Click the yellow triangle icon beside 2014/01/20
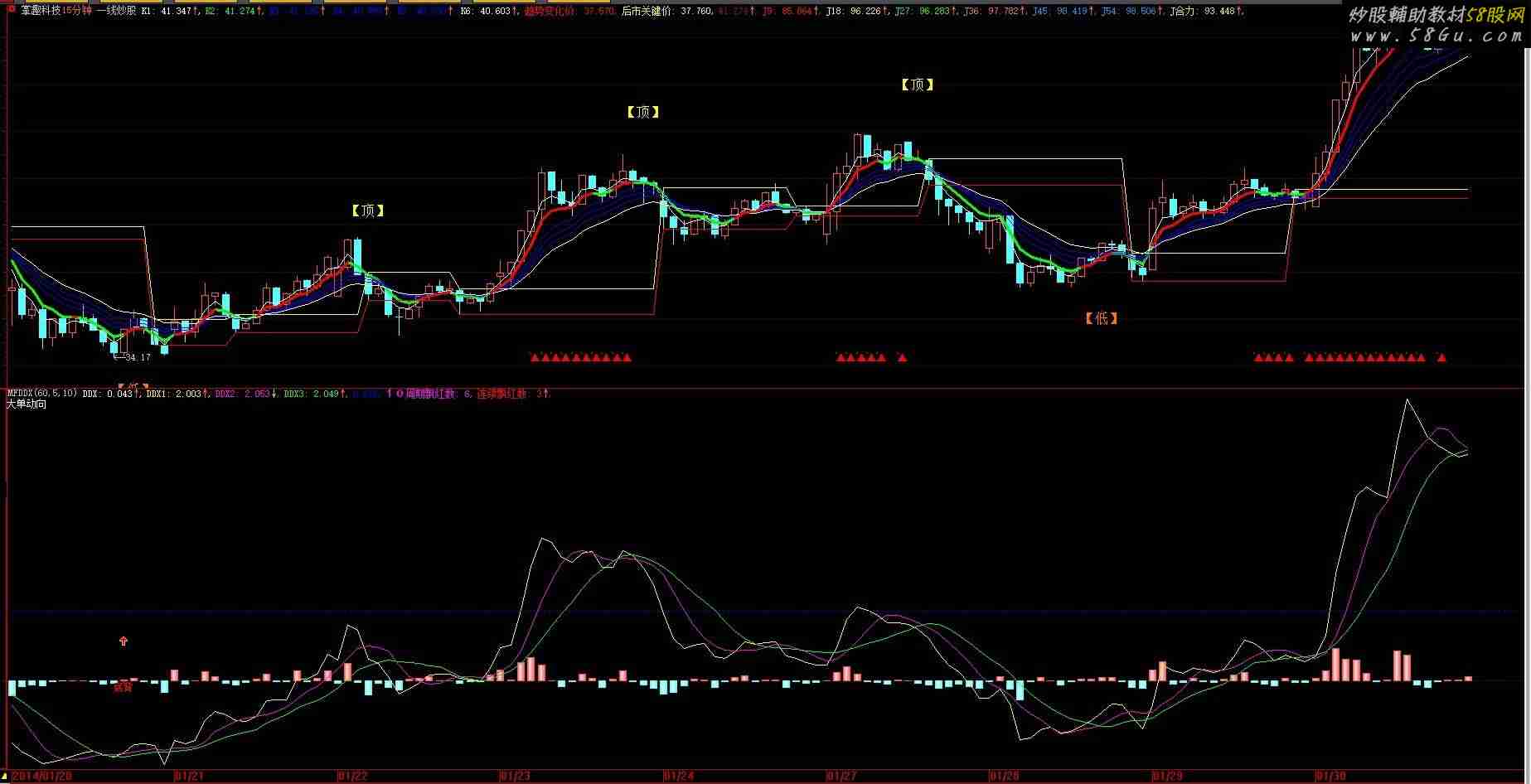The height and width of the screenshot is (784, 1531). click(5, 776)
